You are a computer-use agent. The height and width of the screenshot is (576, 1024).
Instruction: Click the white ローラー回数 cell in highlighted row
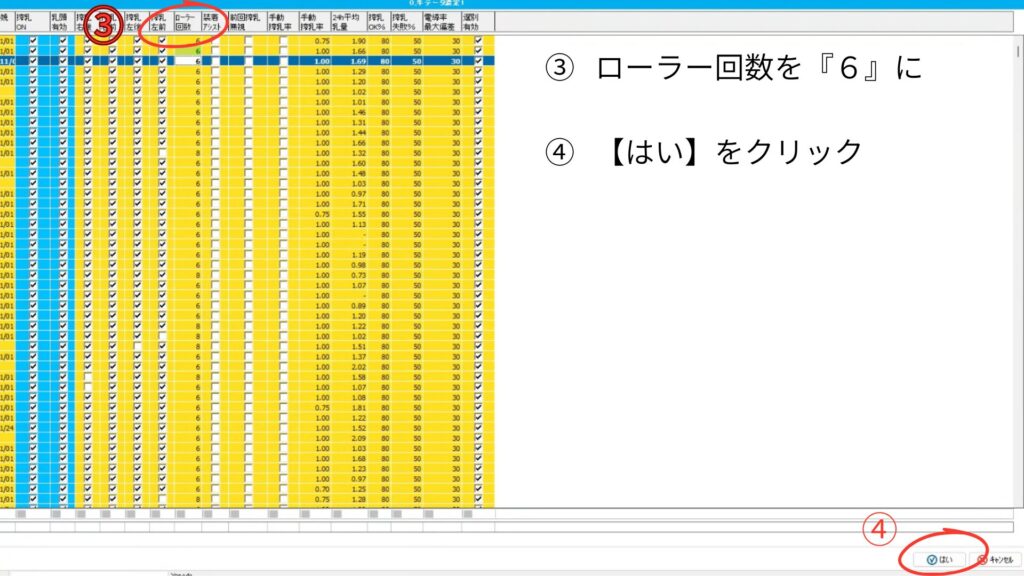188,61
